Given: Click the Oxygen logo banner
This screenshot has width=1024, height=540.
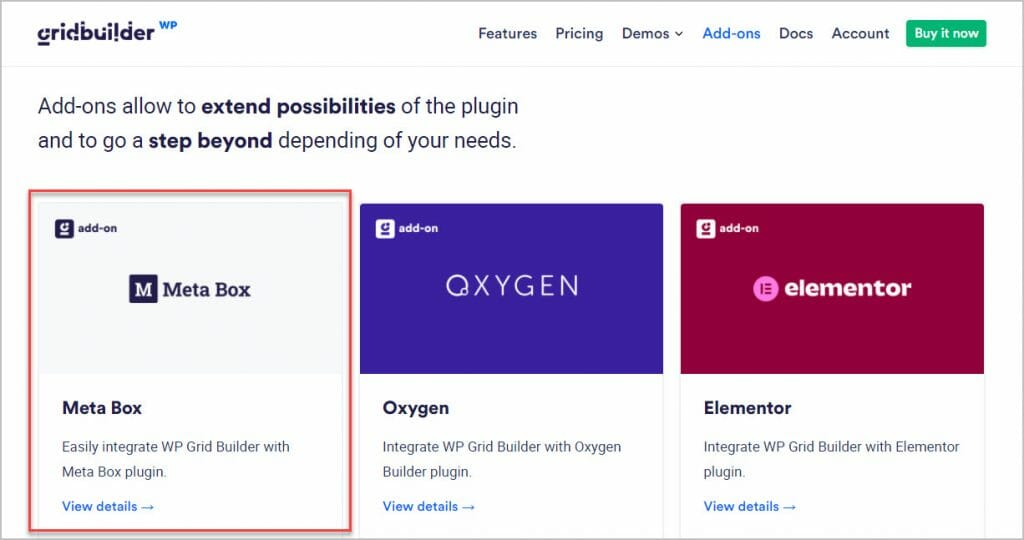Looking at the screenshot, I should coord(511,288).
